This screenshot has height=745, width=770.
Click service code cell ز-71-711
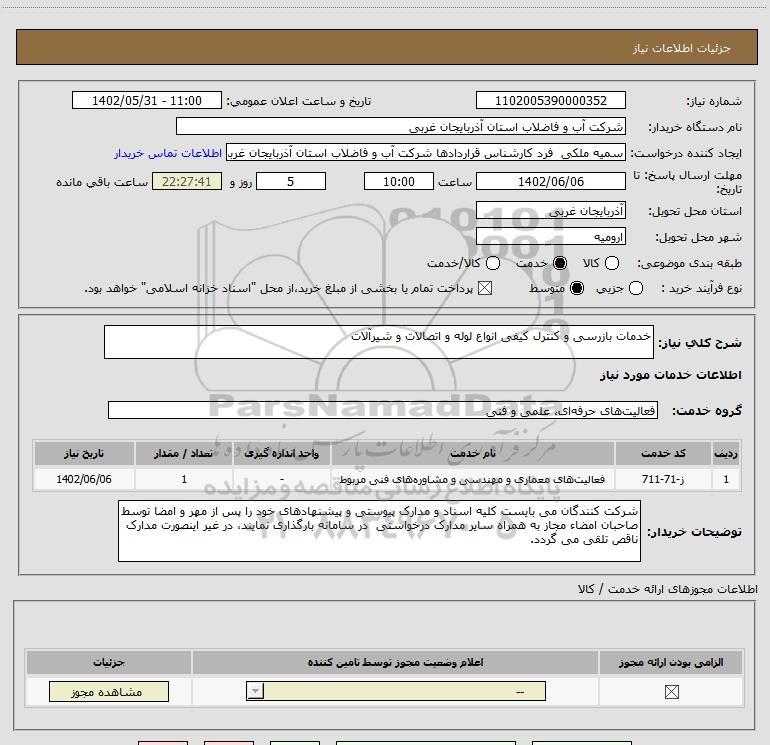pos(663,479)
